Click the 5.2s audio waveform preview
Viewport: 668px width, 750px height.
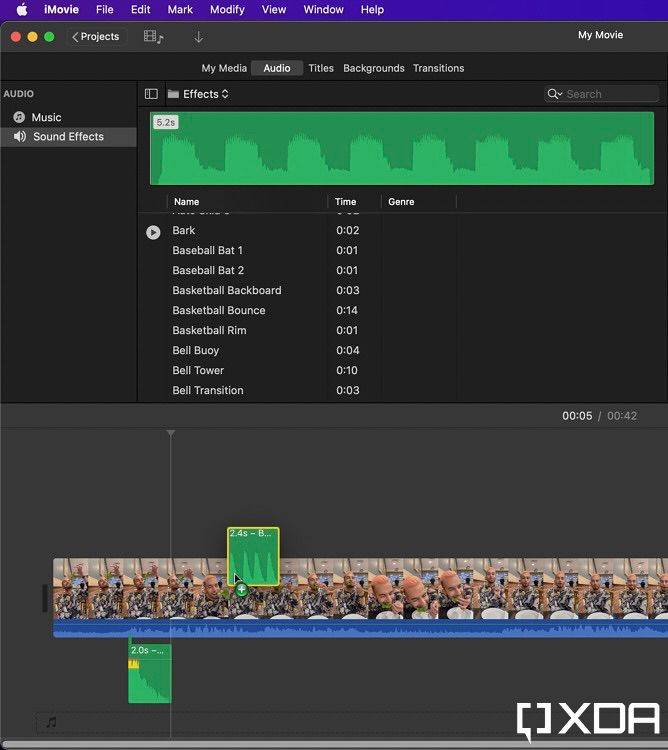pyautogui.click(x=402, y=148)
